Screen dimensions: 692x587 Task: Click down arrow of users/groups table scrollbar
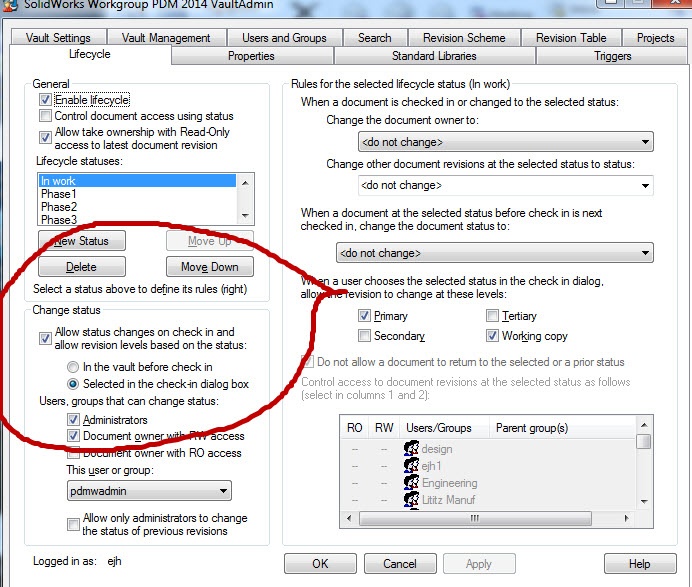click(x=644, y=501)
